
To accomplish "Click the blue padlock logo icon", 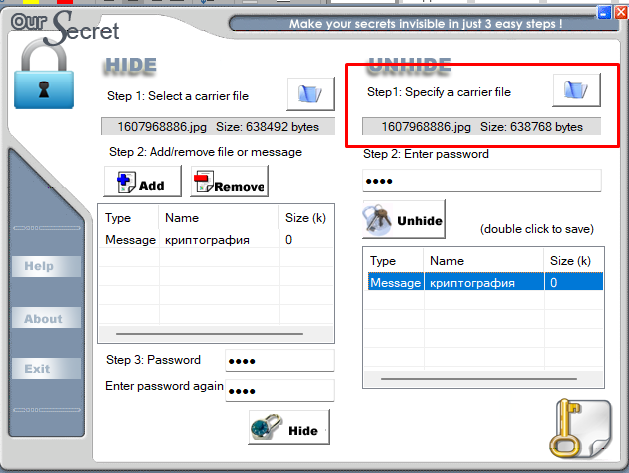I will coord(44,74).
